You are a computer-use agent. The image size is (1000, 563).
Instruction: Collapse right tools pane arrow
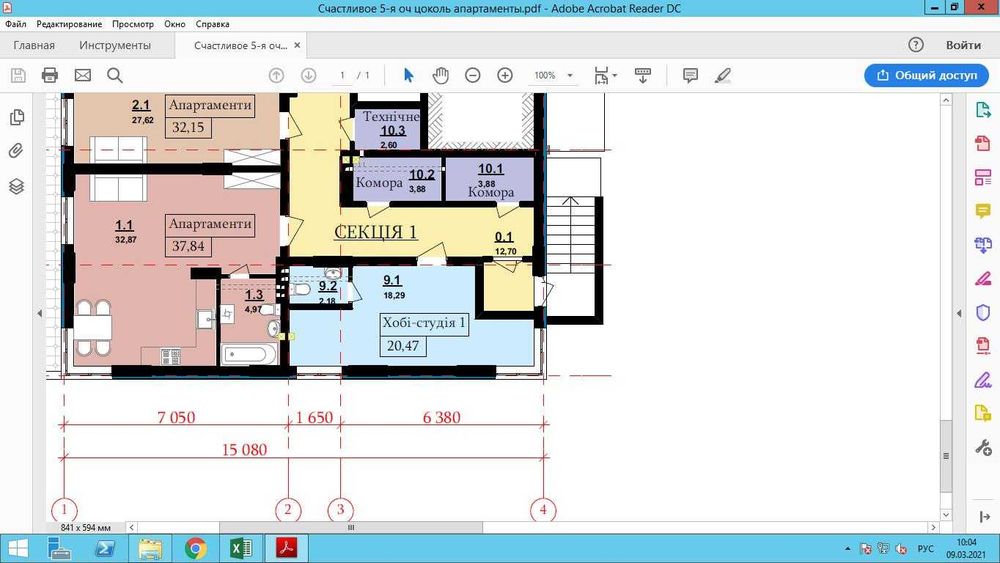(x=959, y=313)
